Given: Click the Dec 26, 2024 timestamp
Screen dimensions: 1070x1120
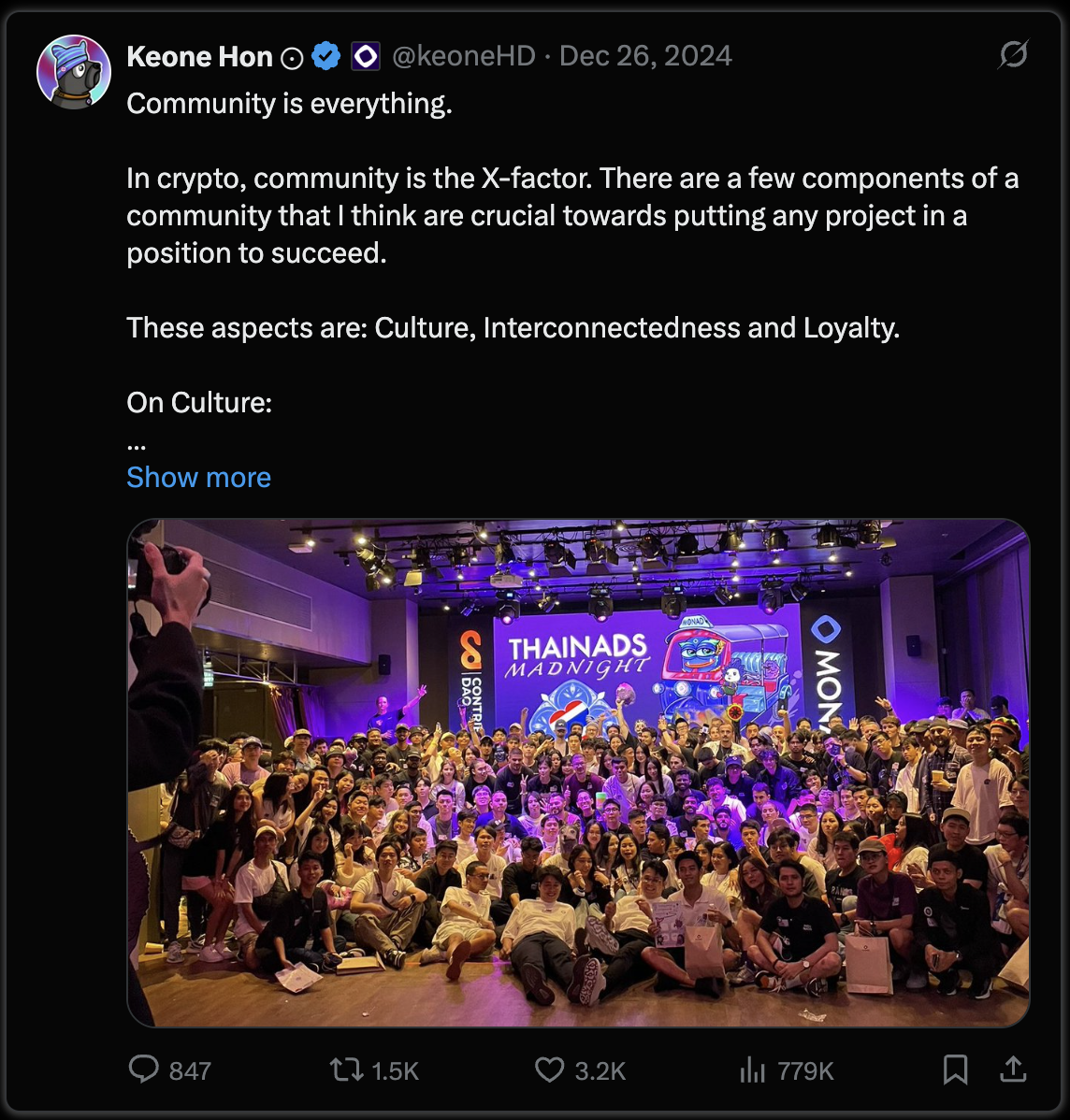Looking at the screenshot, I should coord(645,56).
